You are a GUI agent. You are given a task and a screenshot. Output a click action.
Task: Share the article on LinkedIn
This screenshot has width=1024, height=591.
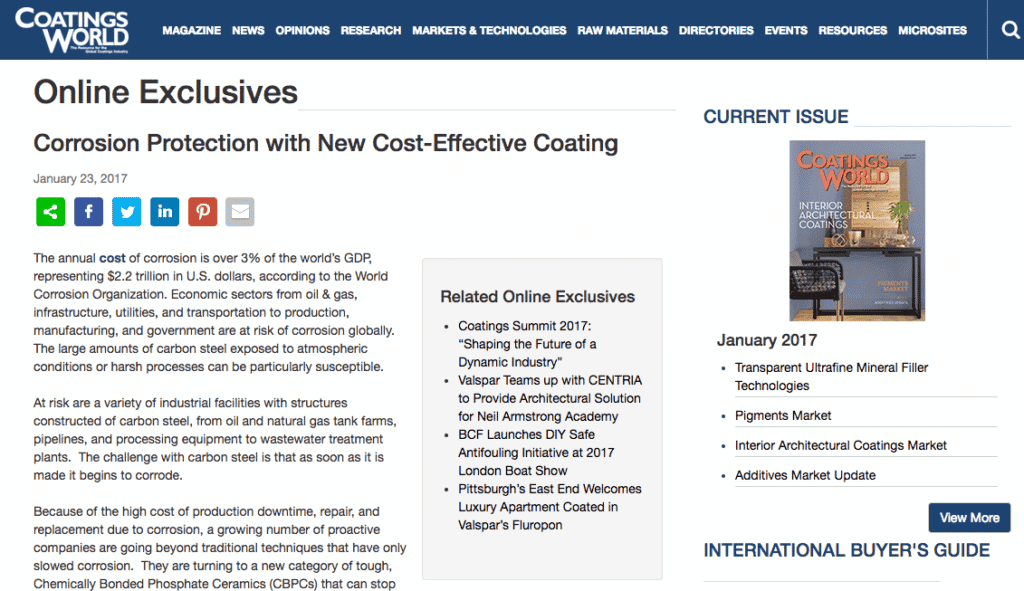164,211
